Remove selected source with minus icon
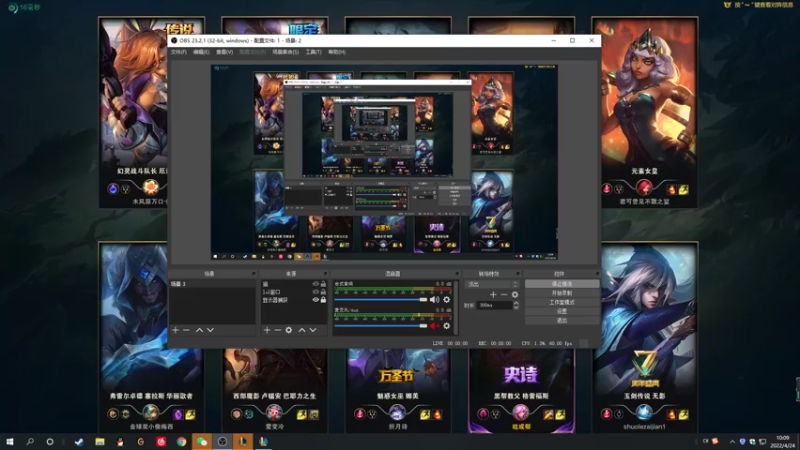 coord(278,330)
